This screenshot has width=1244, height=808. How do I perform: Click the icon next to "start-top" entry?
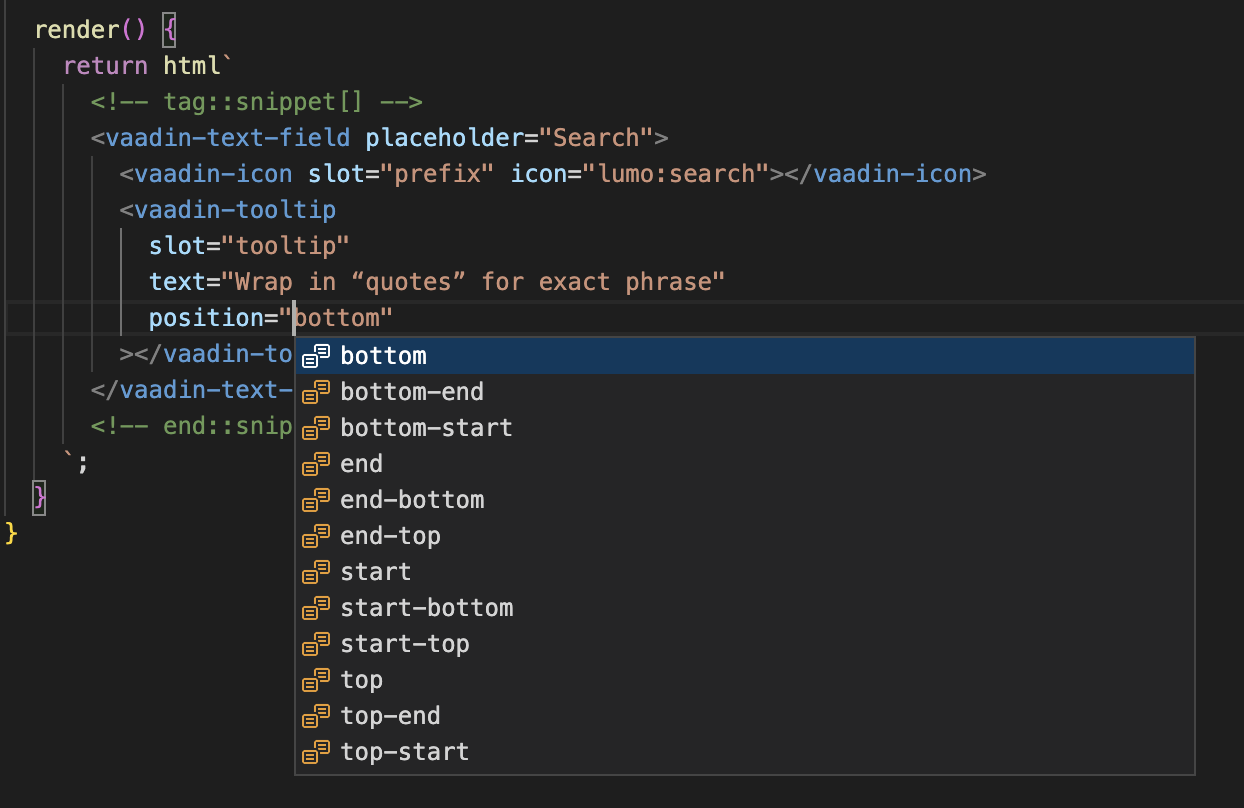(x=316, y=643)
